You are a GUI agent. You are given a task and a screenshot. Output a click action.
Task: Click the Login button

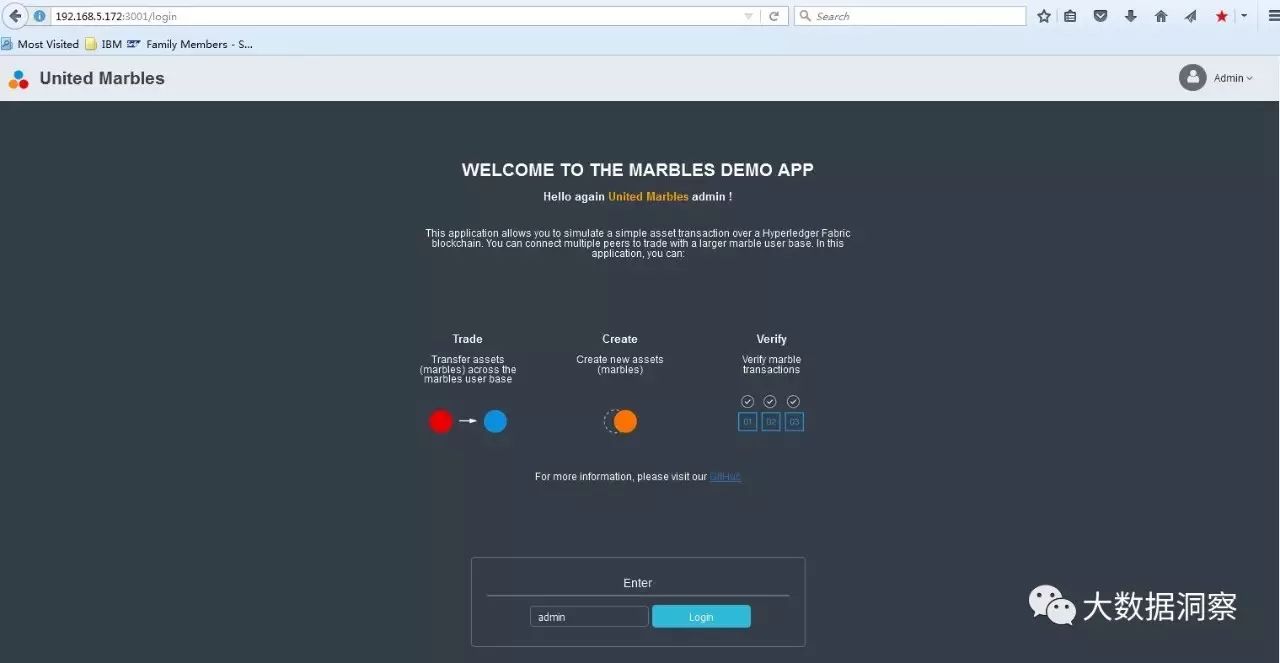[x=701, y=617]
